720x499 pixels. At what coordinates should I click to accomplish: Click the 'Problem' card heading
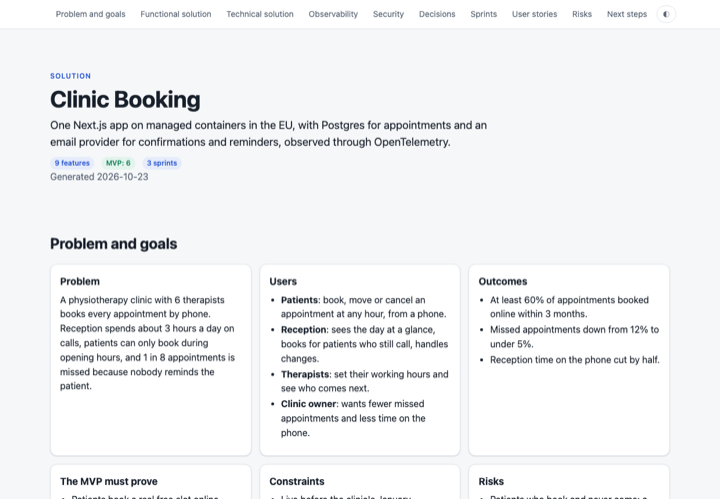pyautogui.click(x=80, y=281)
